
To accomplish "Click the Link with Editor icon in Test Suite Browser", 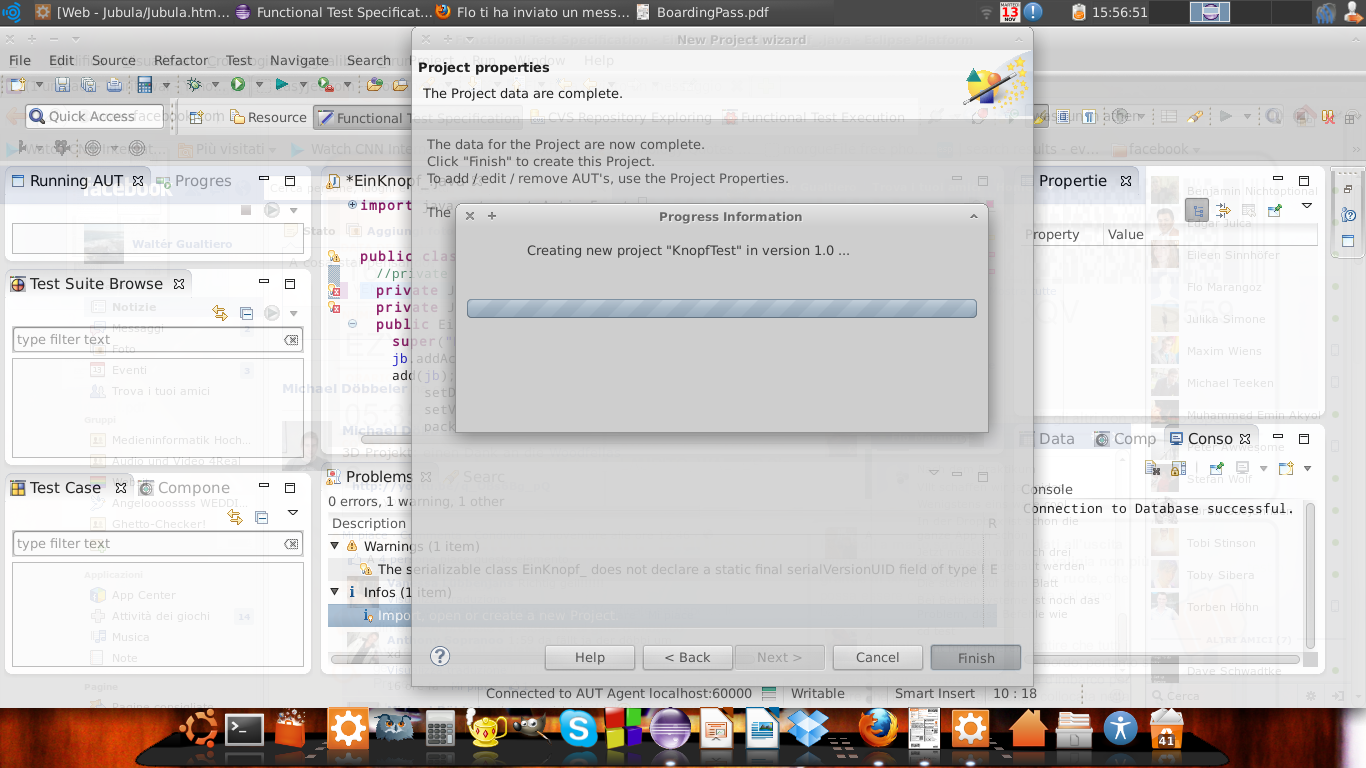I will [220, 313].
